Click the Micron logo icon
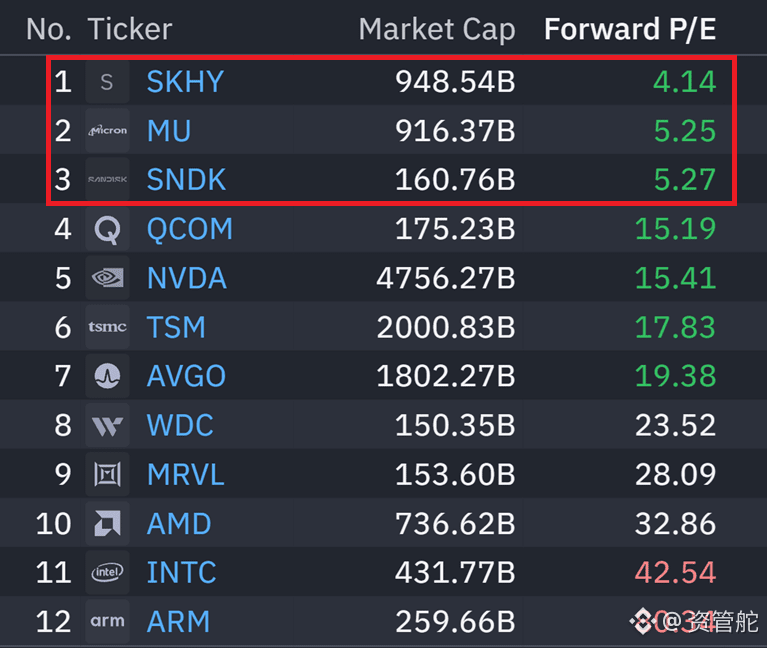 [107, 131]
